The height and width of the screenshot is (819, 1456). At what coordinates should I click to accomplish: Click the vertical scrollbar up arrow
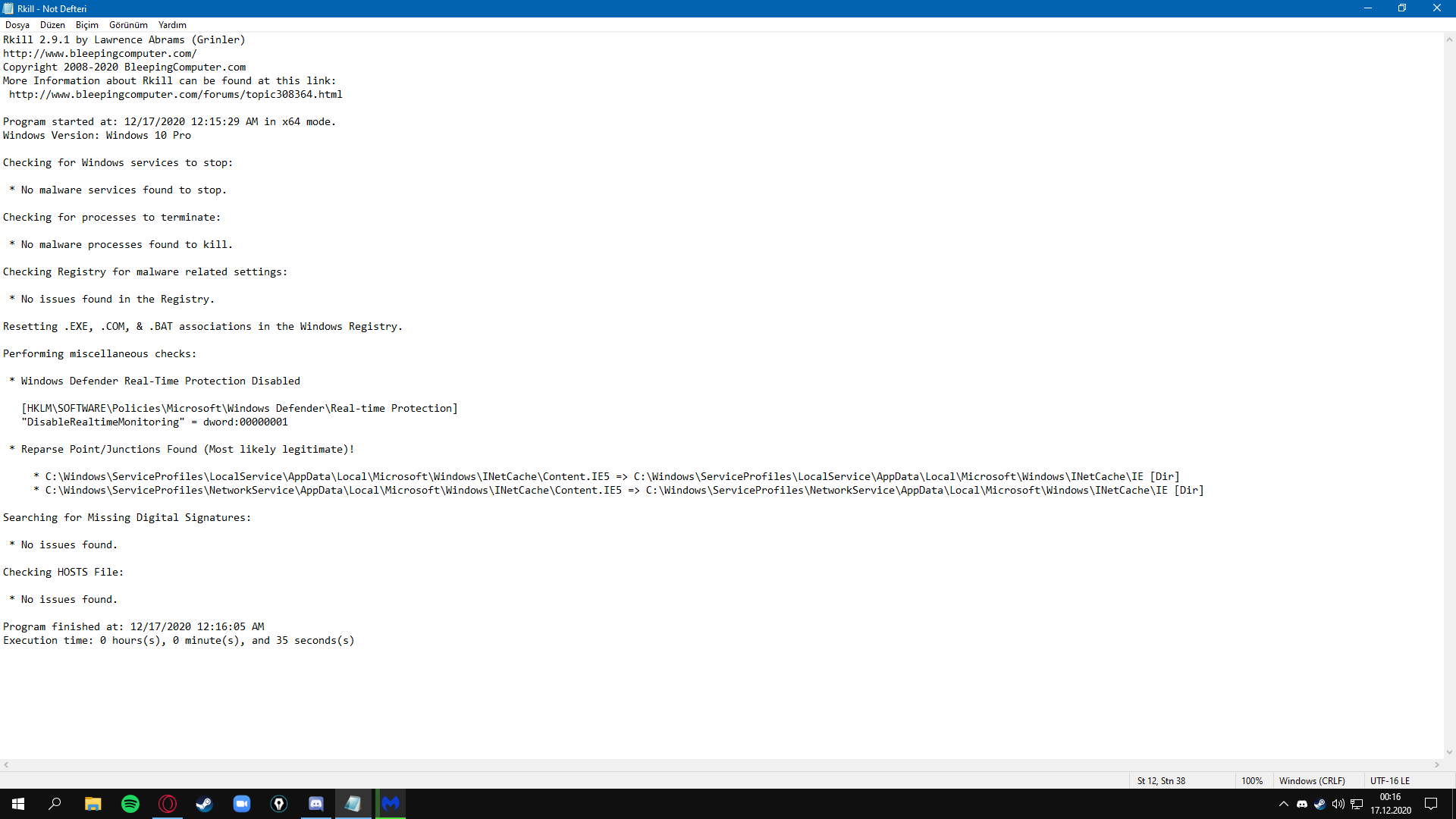pos(1449,39)
